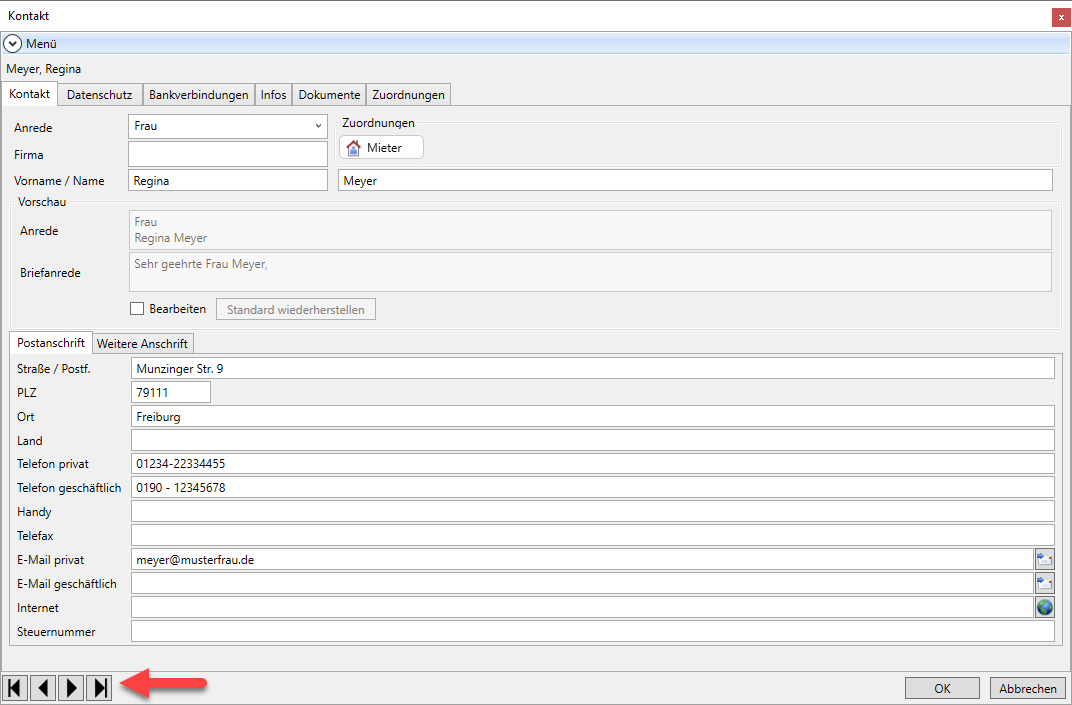Go to the next contact record
This screenshot has width=1072, height=705.
71,688
